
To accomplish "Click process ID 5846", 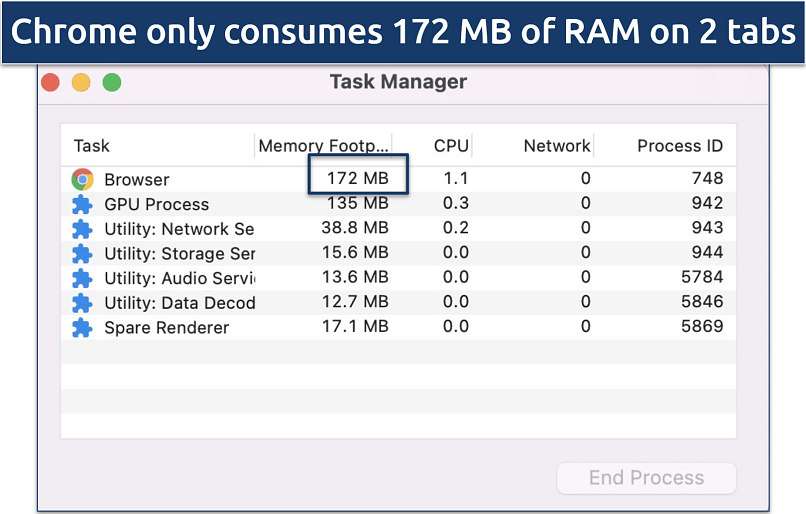I will pos(702,302).
